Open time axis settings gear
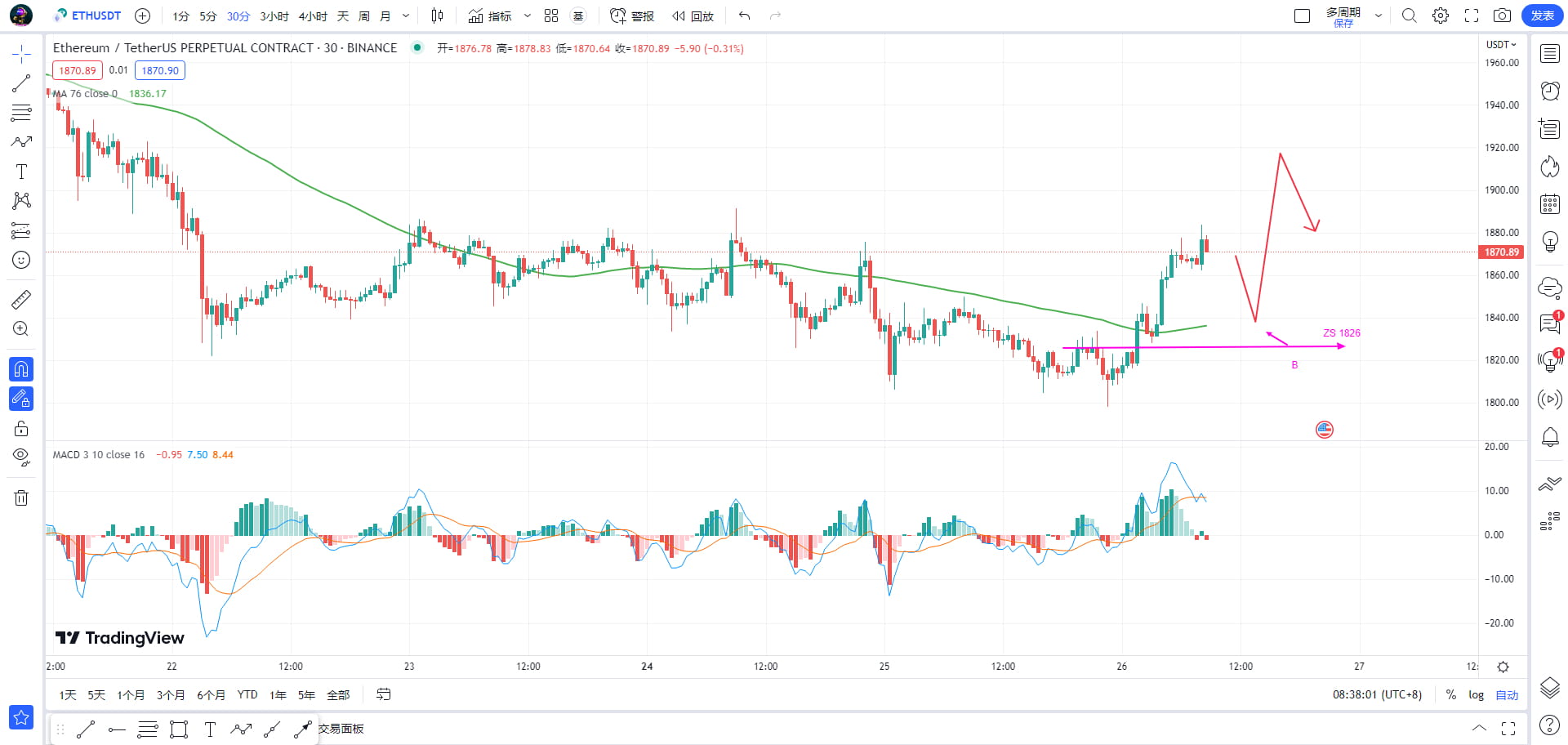The height and width of the screenshot is (745, 1568). click(1503, 667)
